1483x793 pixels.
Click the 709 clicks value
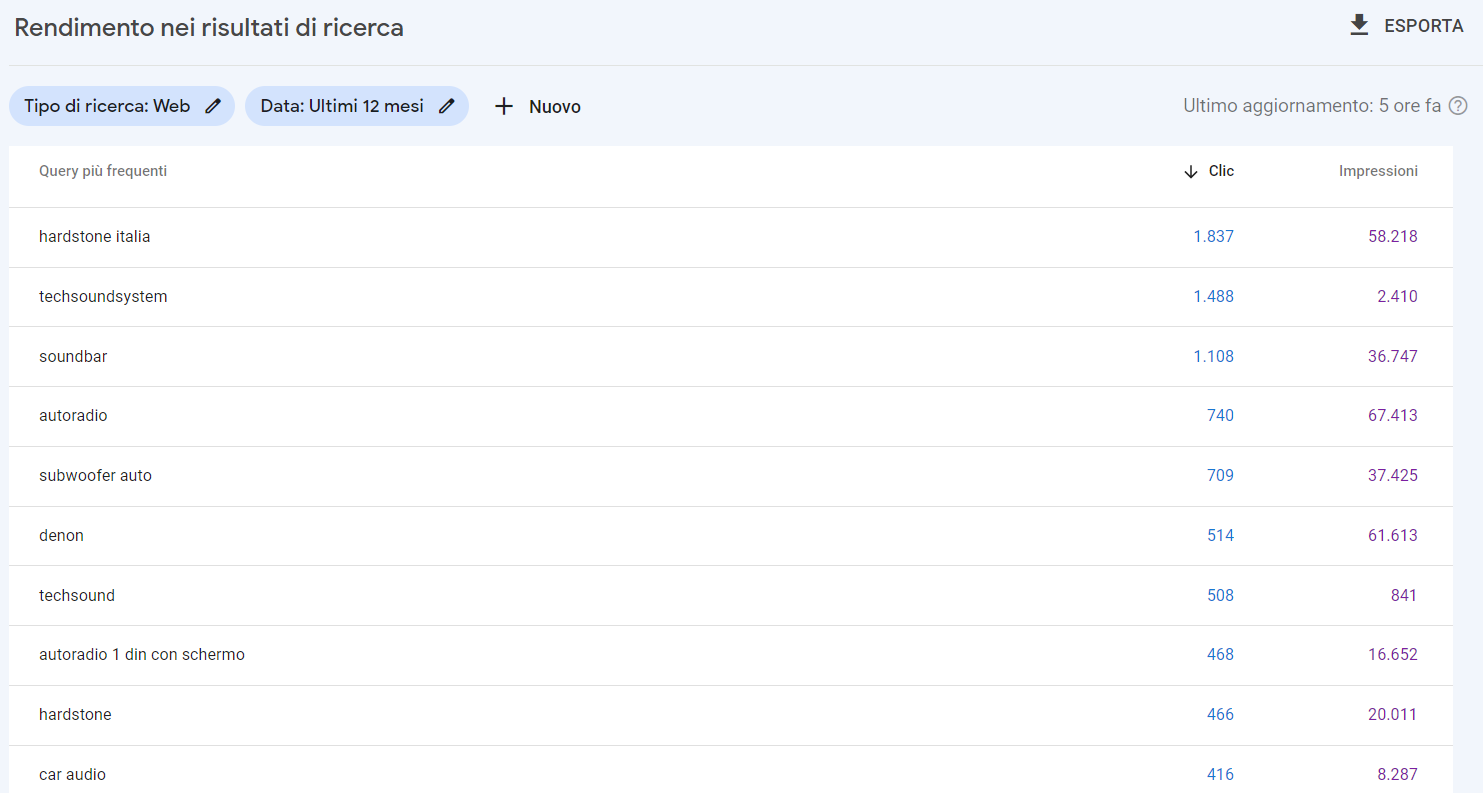1220,475
